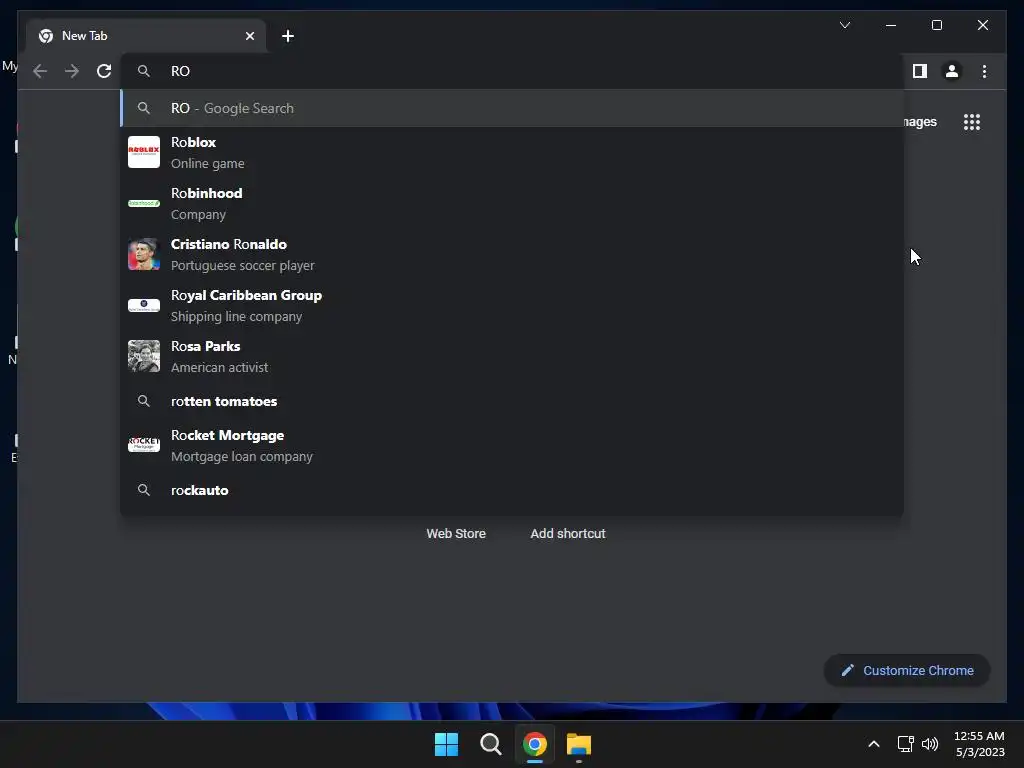Open the Chrome side panel icon
Screen dimensions: 1024x768
[920, 71]
